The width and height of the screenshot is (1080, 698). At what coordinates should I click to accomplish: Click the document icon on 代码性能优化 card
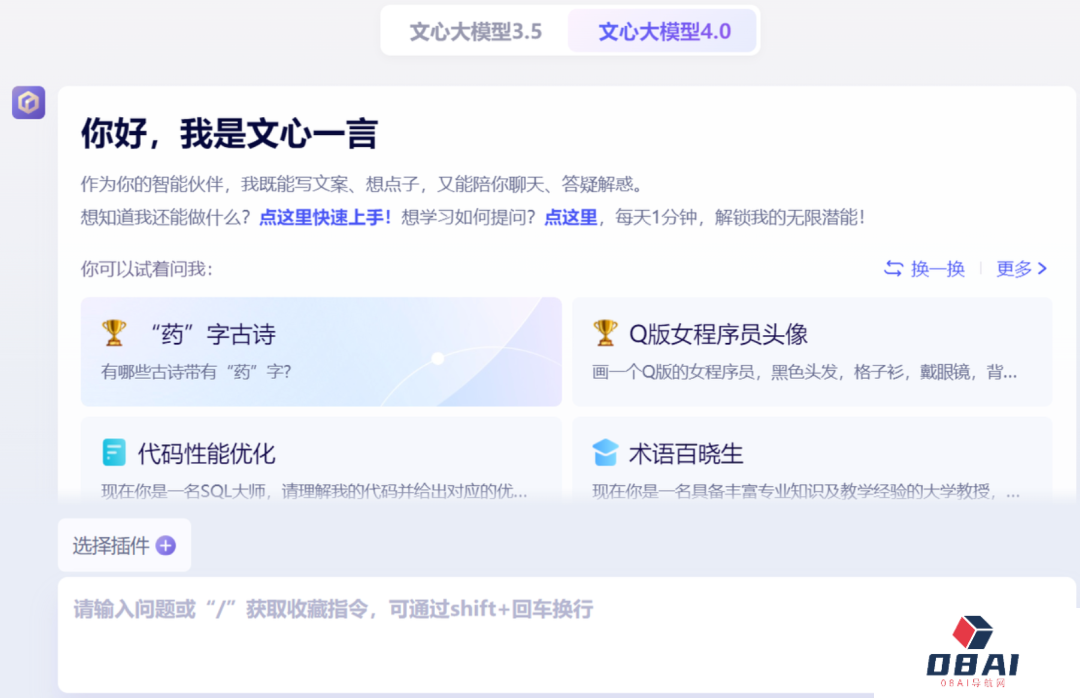[114, 453]
